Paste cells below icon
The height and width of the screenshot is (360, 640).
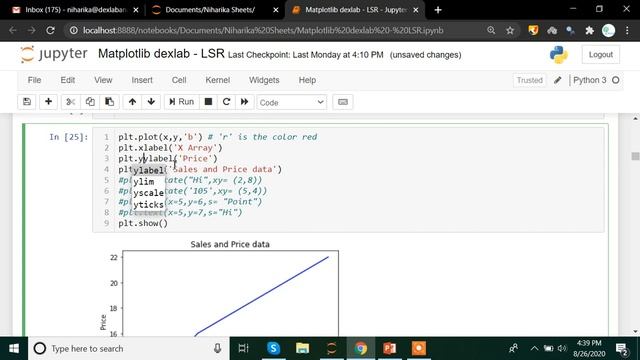pyautogui.click(x=109, y=102)
